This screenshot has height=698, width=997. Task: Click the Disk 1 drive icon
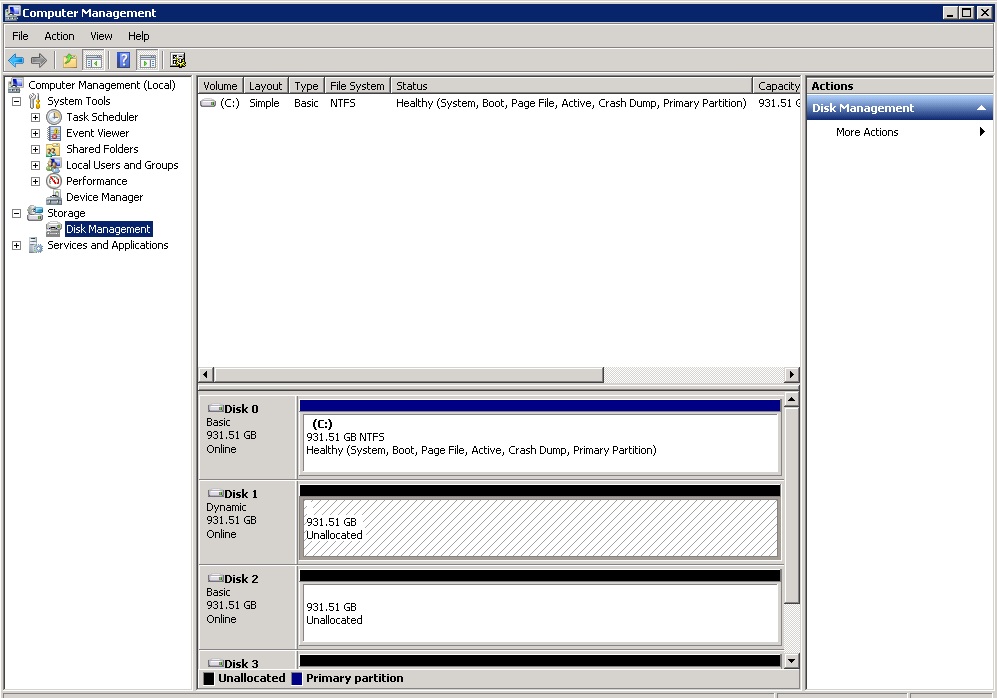click(216, 493)
